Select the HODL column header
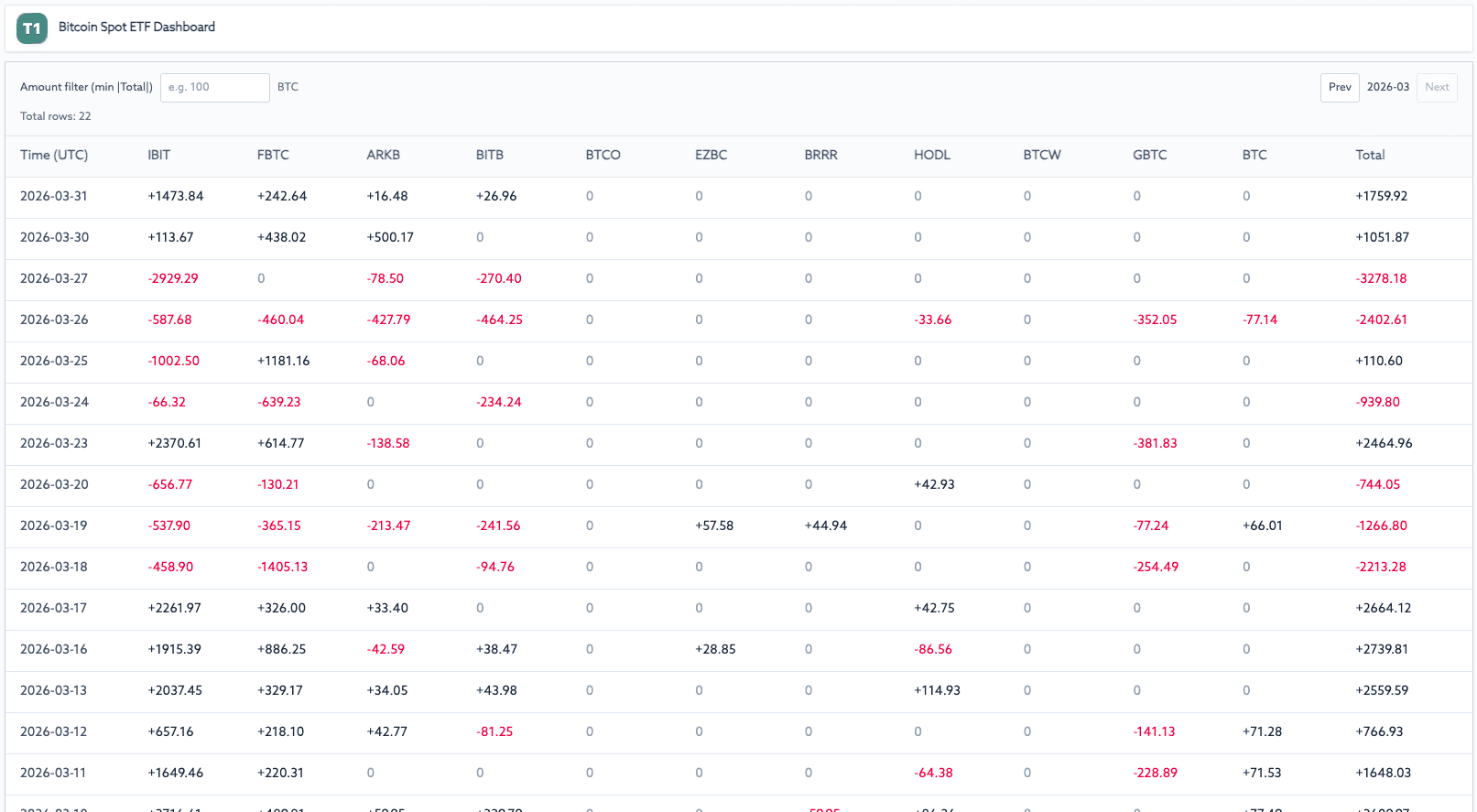Viewport: 1477px width, 812px height. point(931,156)
